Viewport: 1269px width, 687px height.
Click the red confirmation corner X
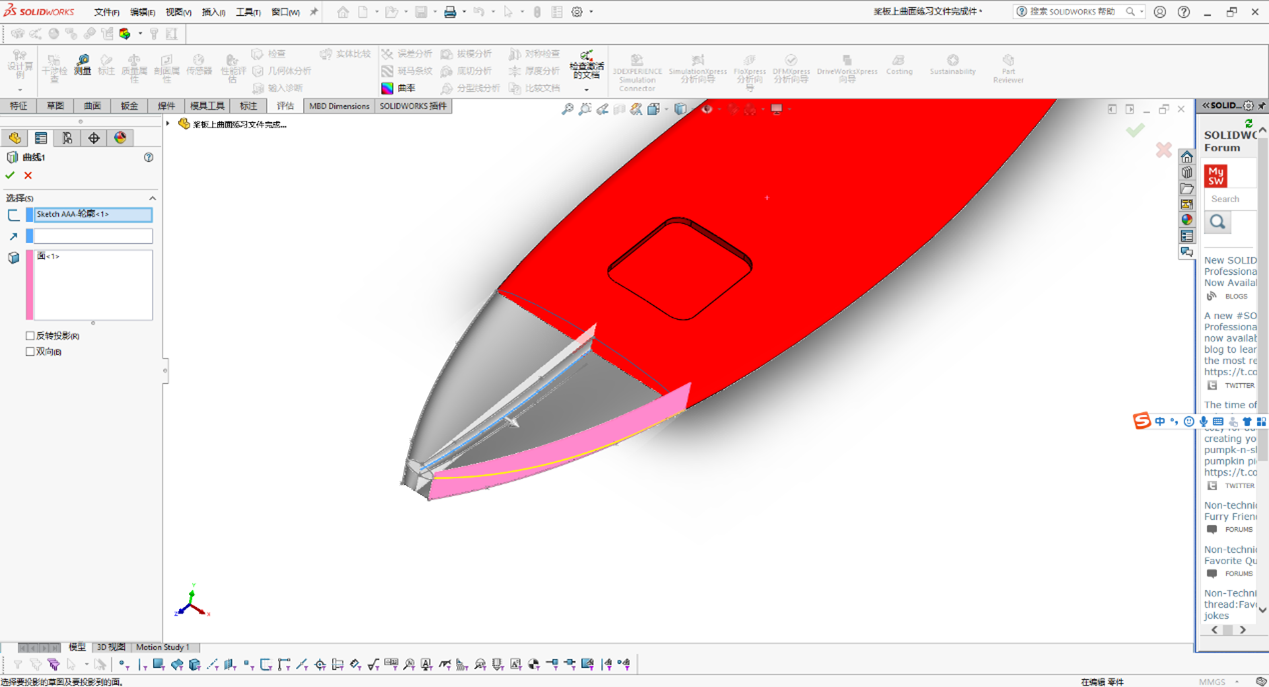(x=1163, y=149)
